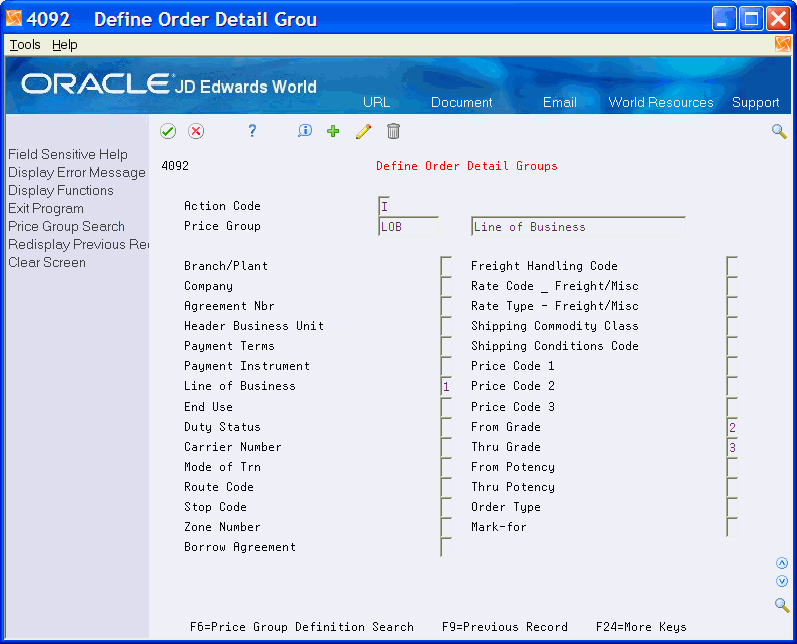797x644 pixels.
Task: Click the Borrow Agreement sequence field
Action: [x=446, y=547]
